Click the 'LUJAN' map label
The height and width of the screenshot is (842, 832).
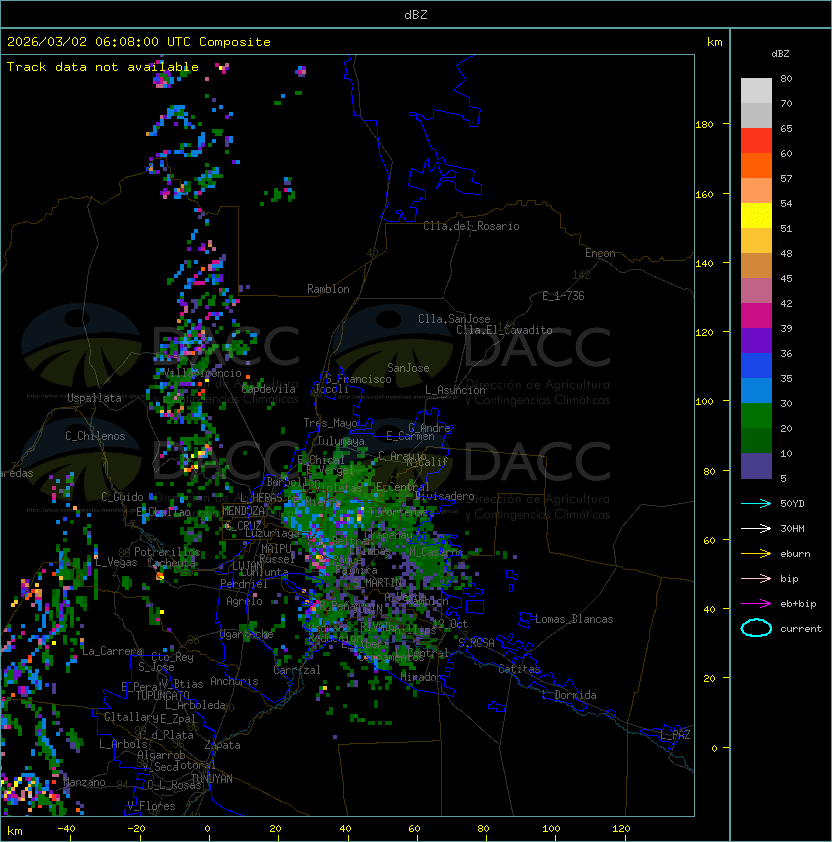247,566
